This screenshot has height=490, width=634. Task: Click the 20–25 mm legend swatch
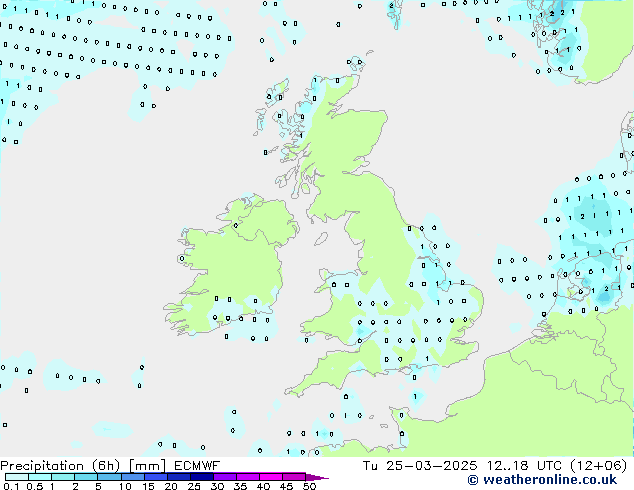tap(179, 477)
